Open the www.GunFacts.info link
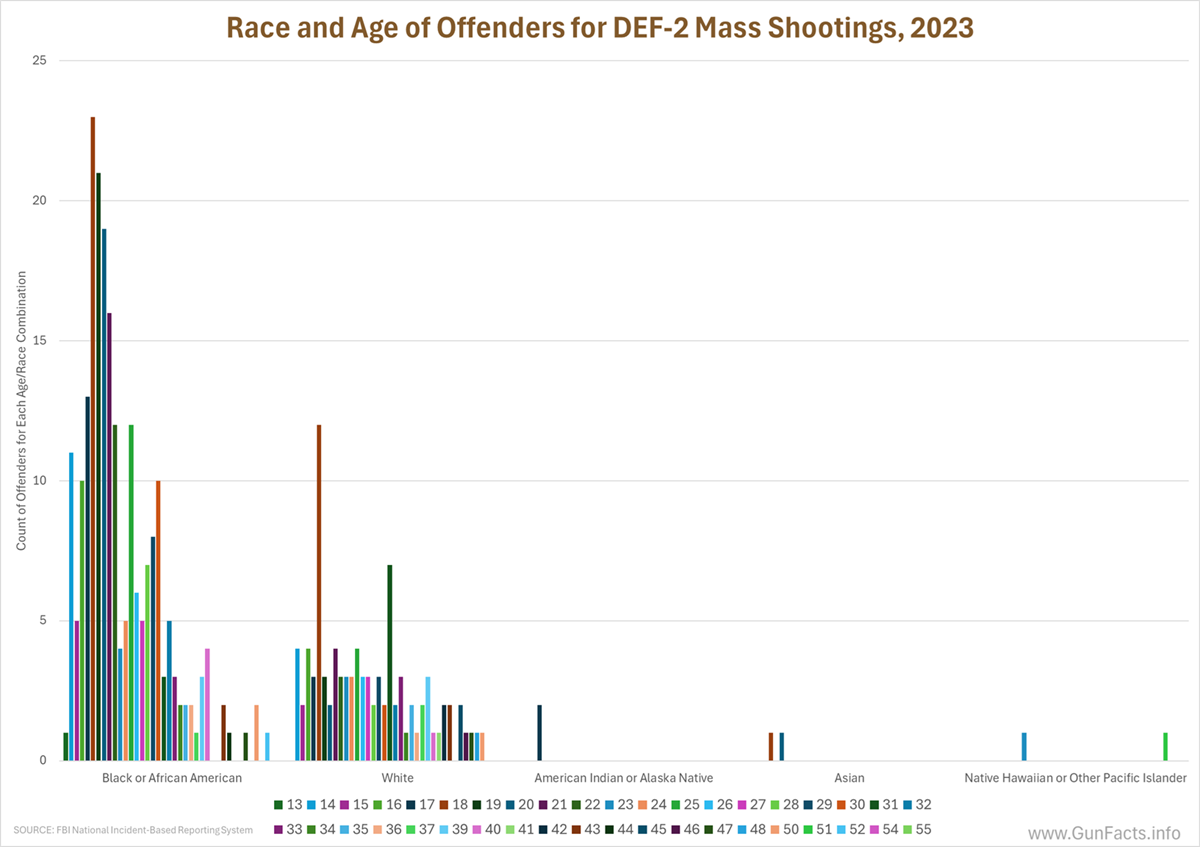Image resolution: width=1200 pixels, height=847 pixels. point(1104,832)
